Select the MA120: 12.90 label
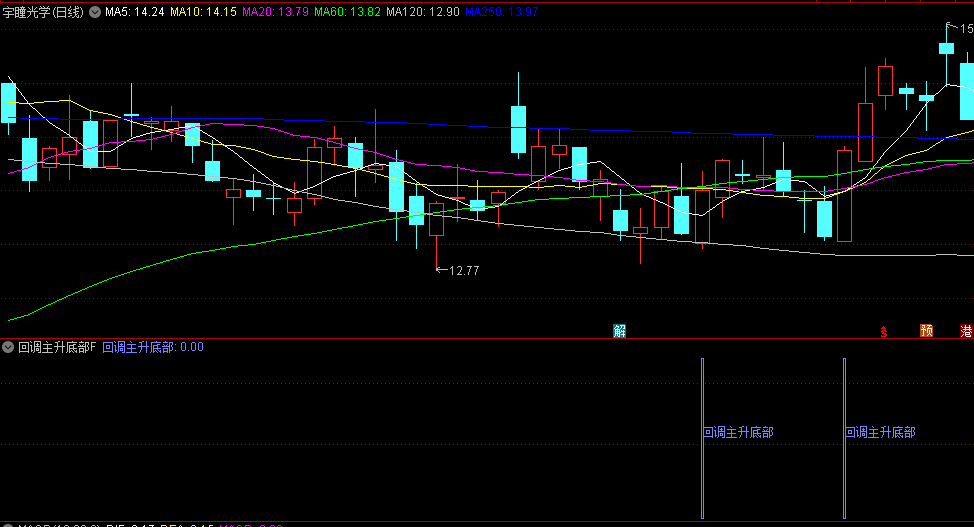This screenshot has height=527, width=974. click(423, 12)
